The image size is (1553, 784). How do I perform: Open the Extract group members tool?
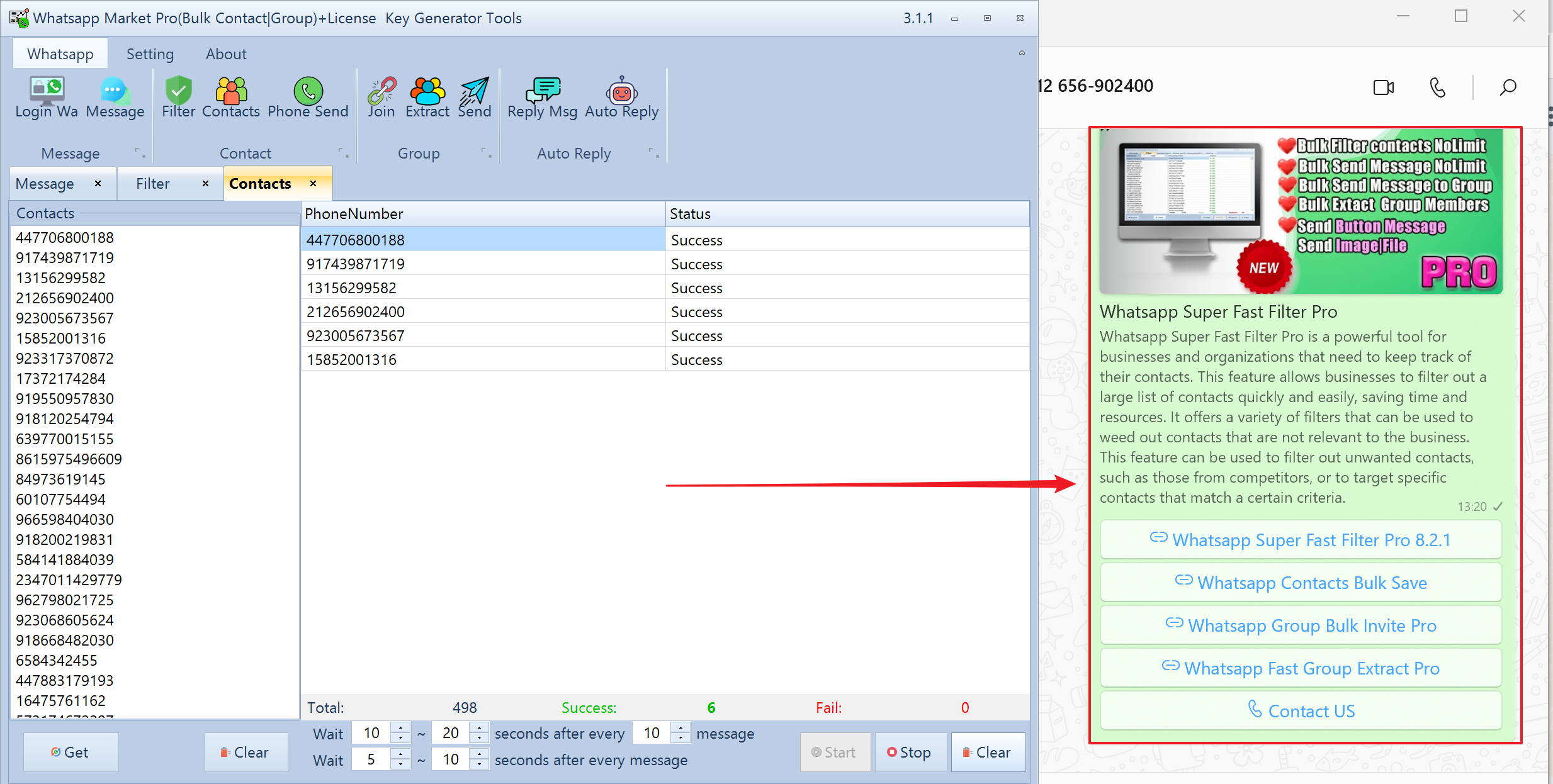coord(427,98)
